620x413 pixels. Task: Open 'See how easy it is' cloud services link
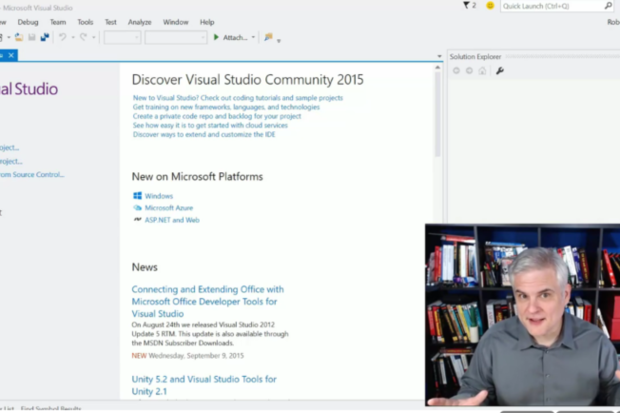point(210,125)
